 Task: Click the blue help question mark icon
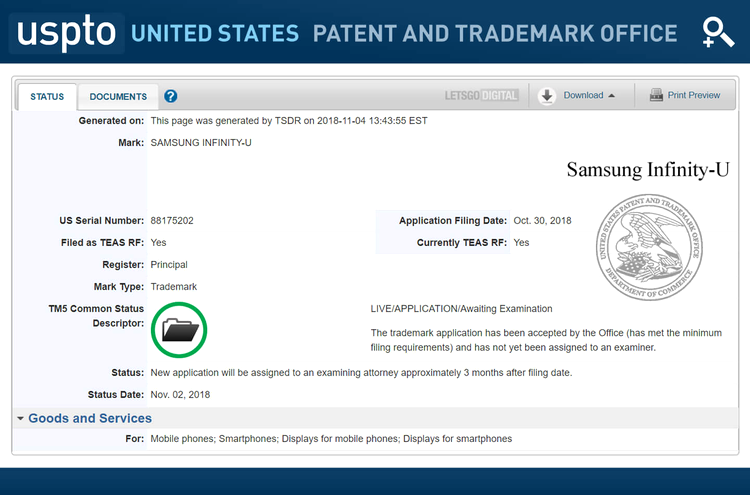(x=171, y=96)
